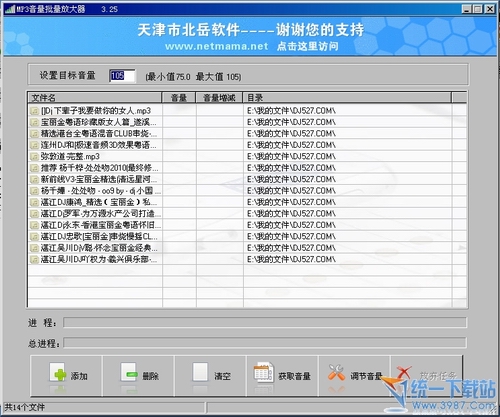Click music icon of 弥敦道-完整.mp3

(x=34, y=156)
